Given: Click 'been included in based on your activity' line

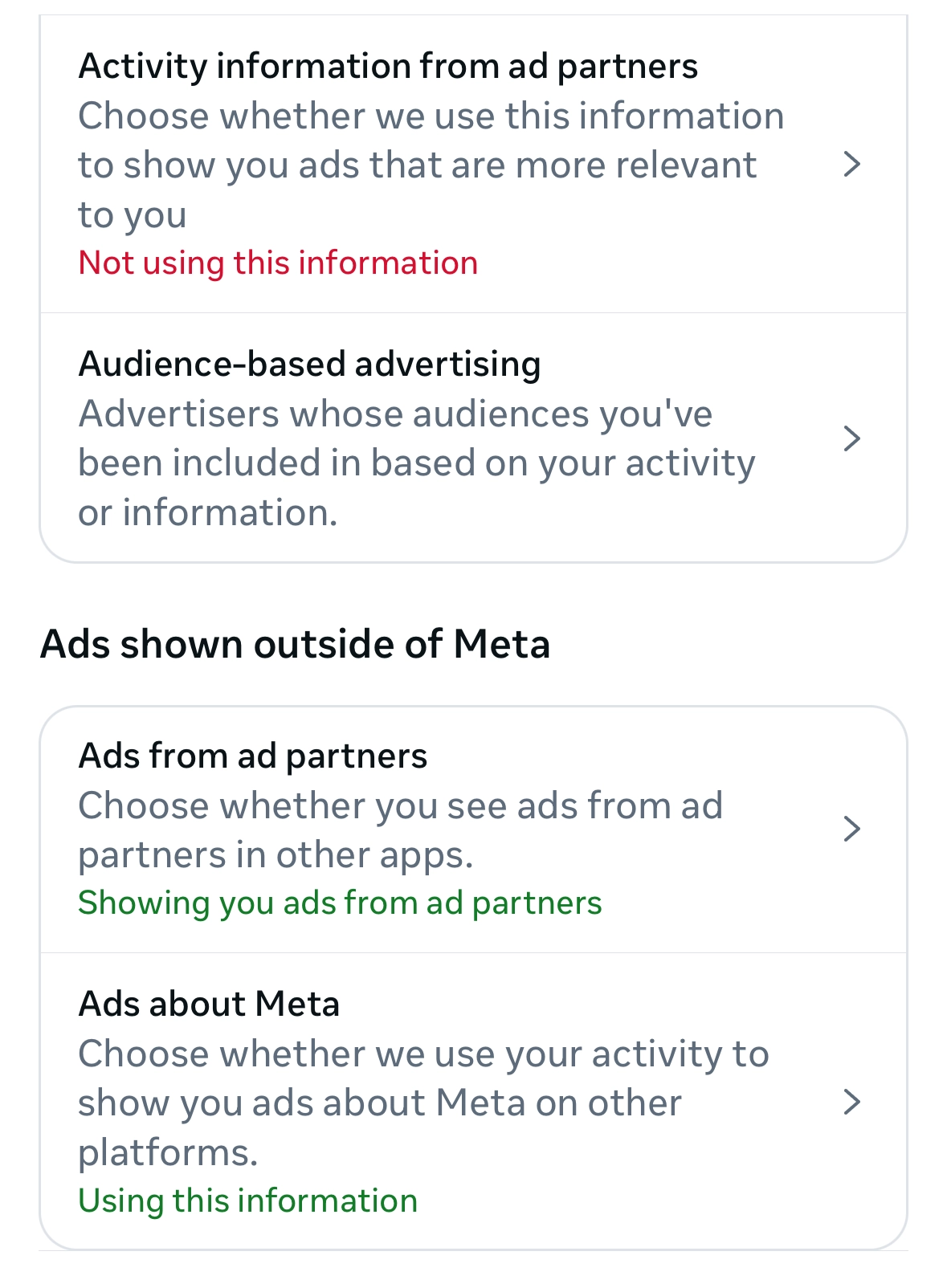Looking at the screenshot, I should pos(416,463).
